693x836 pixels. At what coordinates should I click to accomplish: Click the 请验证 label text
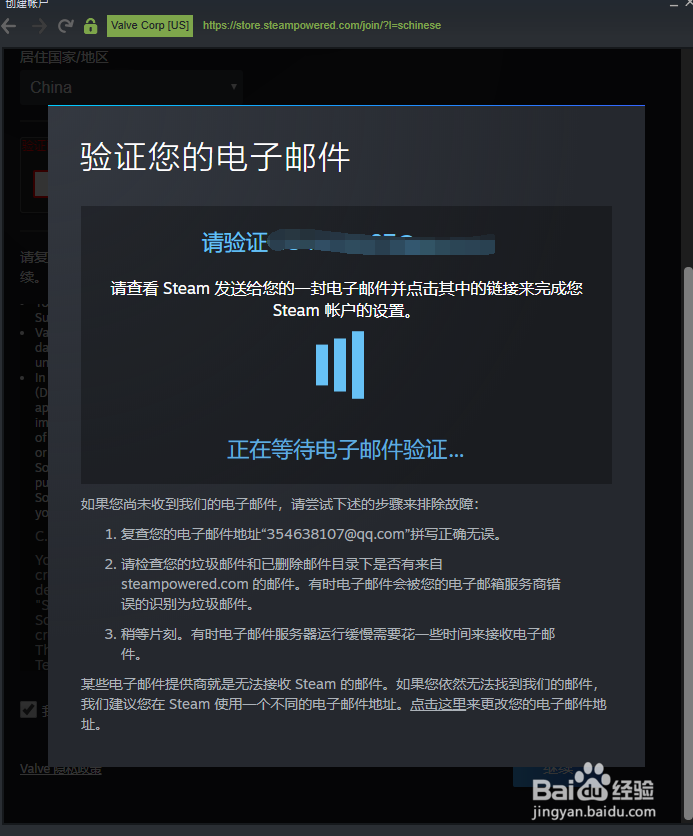tap(235, 243)
